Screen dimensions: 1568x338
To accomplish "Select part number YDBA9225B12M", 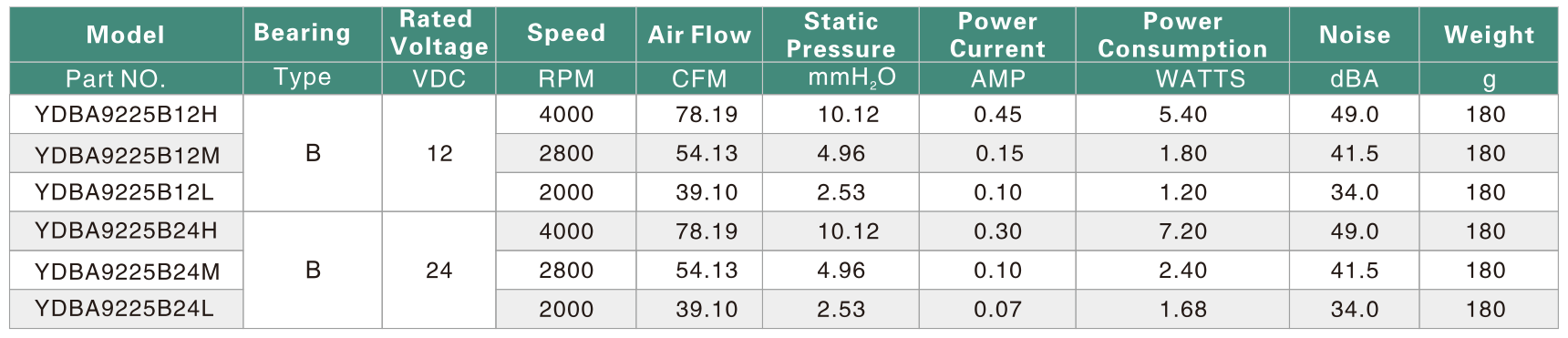I will tap(127, 155).
